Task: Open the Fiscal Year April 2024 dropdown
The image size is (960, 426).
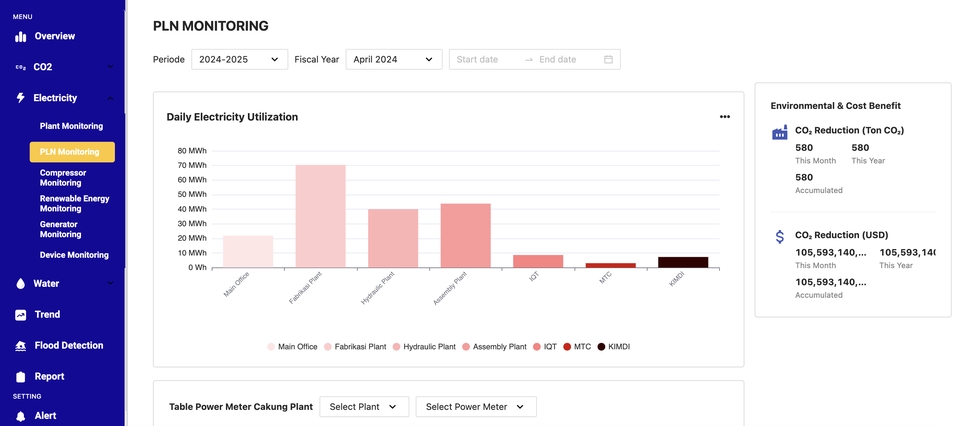Action: coord(394,59)
